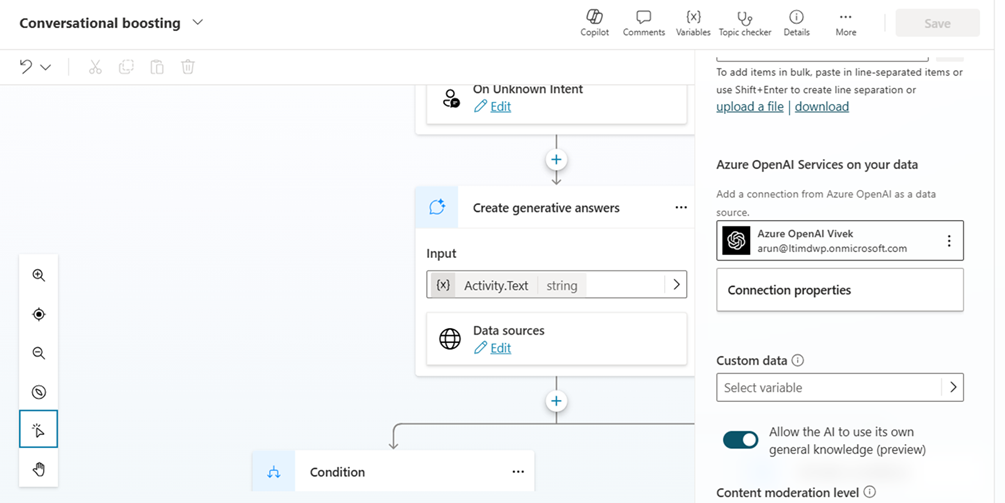Open the Variables panel
Viewport: 1005px width, 503px height.
click(x=693, y=23)
